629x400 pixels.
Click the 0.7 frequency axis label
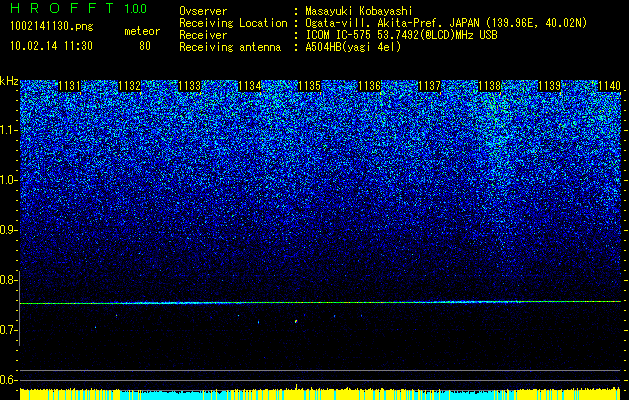(9, 330)
